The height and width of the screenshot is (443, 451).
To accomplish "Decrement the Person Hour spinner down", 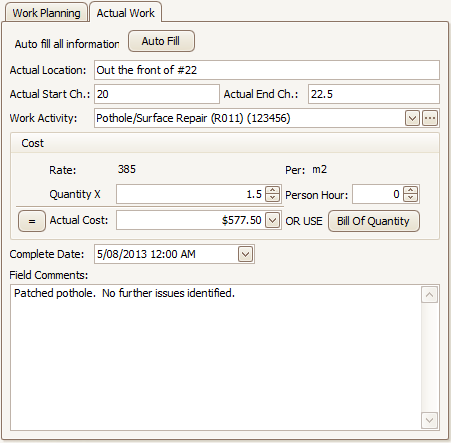I will click(x=410, y=198).
